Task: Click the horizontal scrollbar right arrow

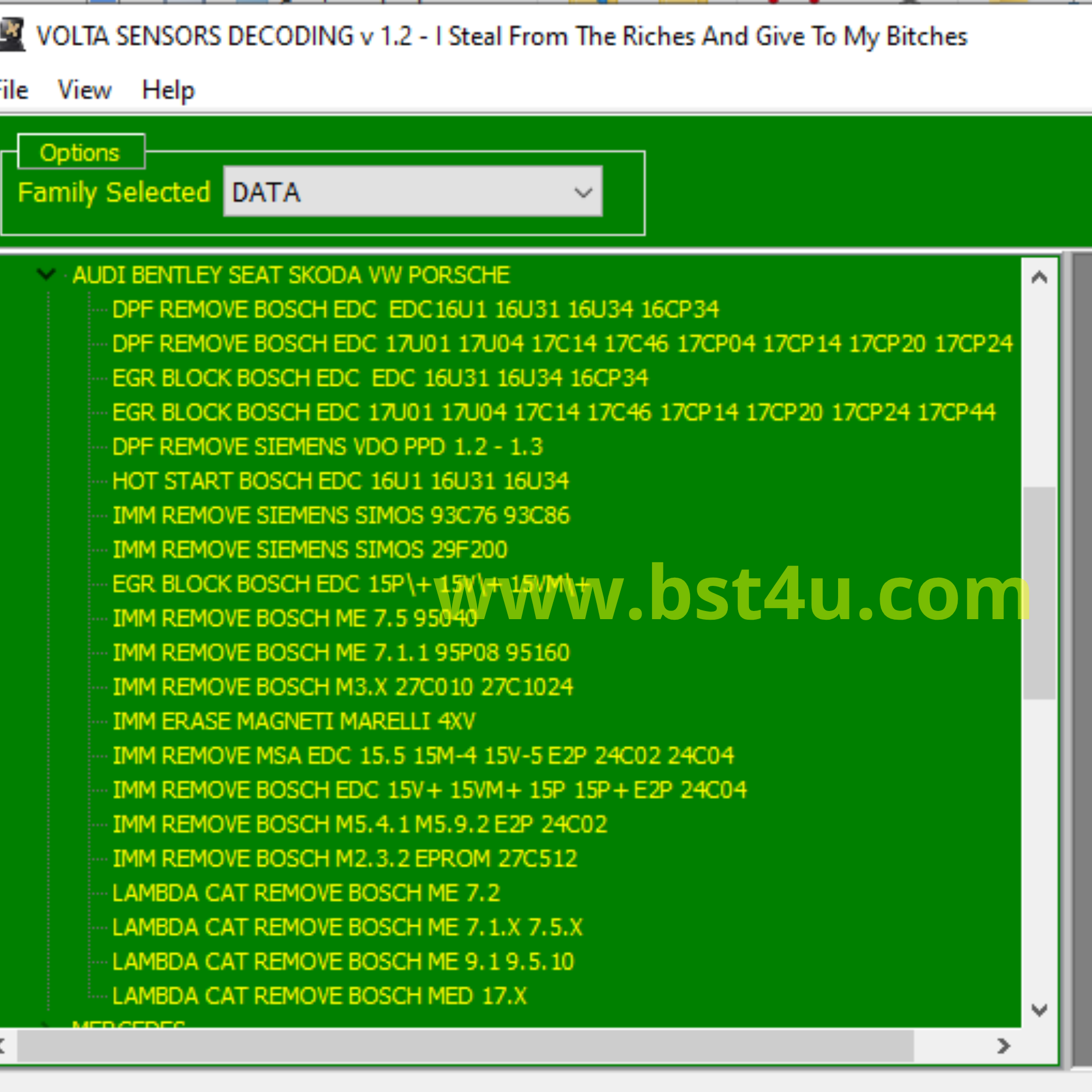Action: [1003, 1046]
